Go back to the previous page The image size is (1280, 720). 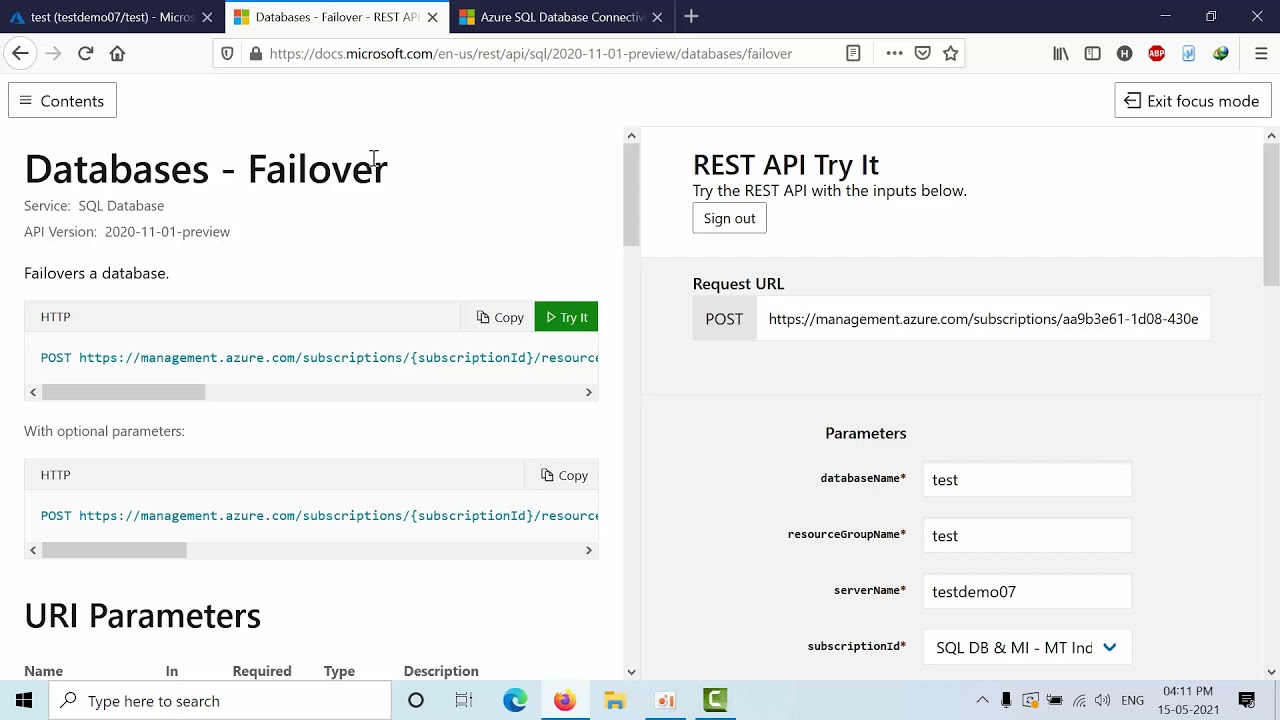point(21,53)
